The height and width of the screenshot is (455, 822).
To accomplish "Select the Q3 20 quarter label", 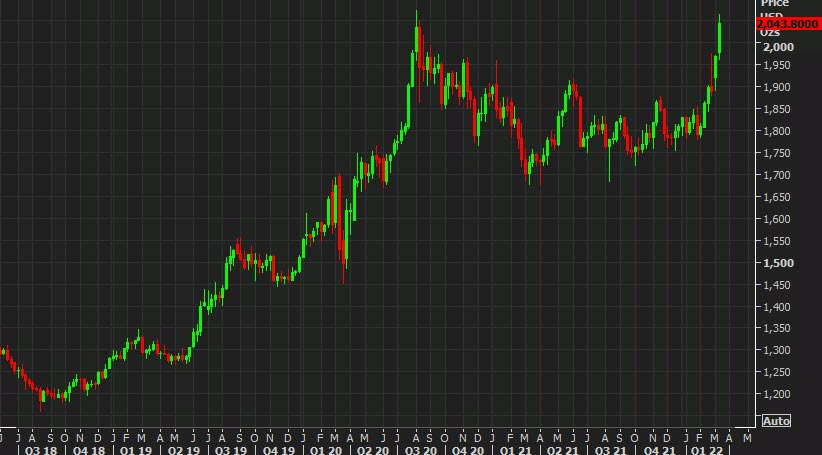I will [x=422, y=450].
